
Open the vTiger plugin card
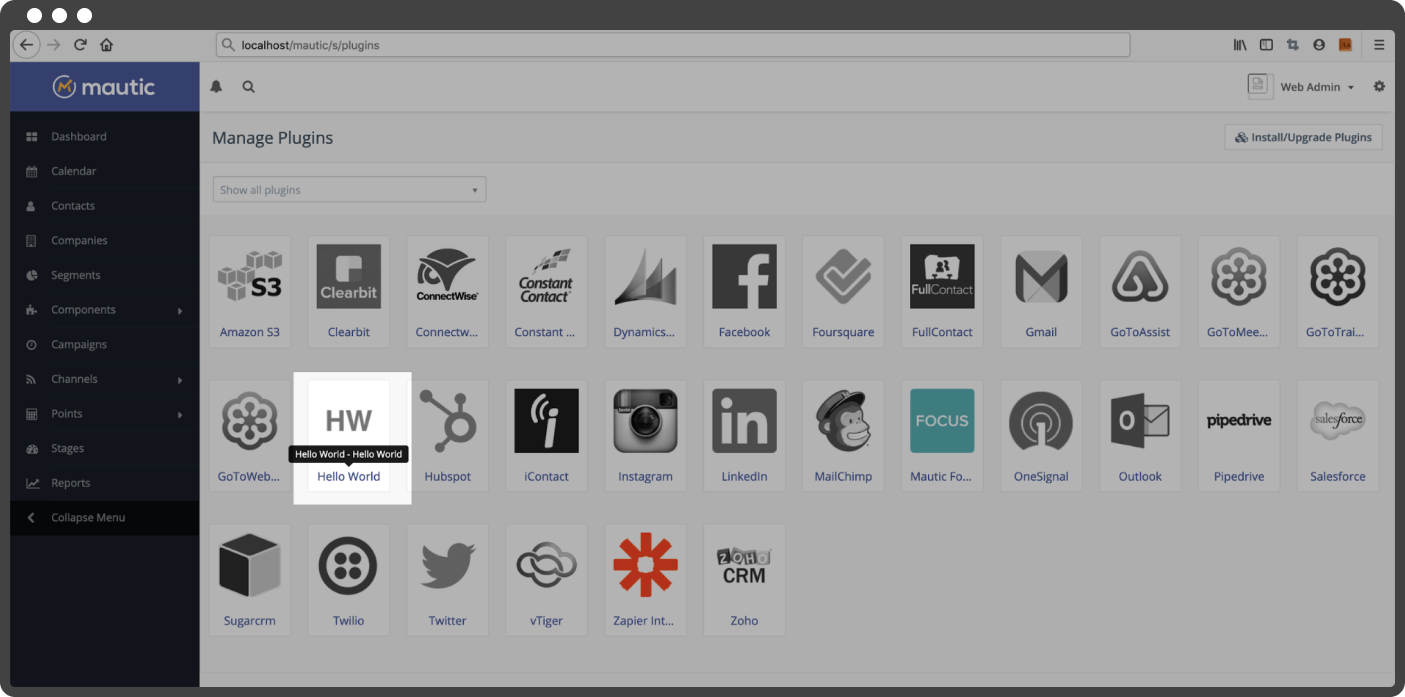(x=547, y=579)
